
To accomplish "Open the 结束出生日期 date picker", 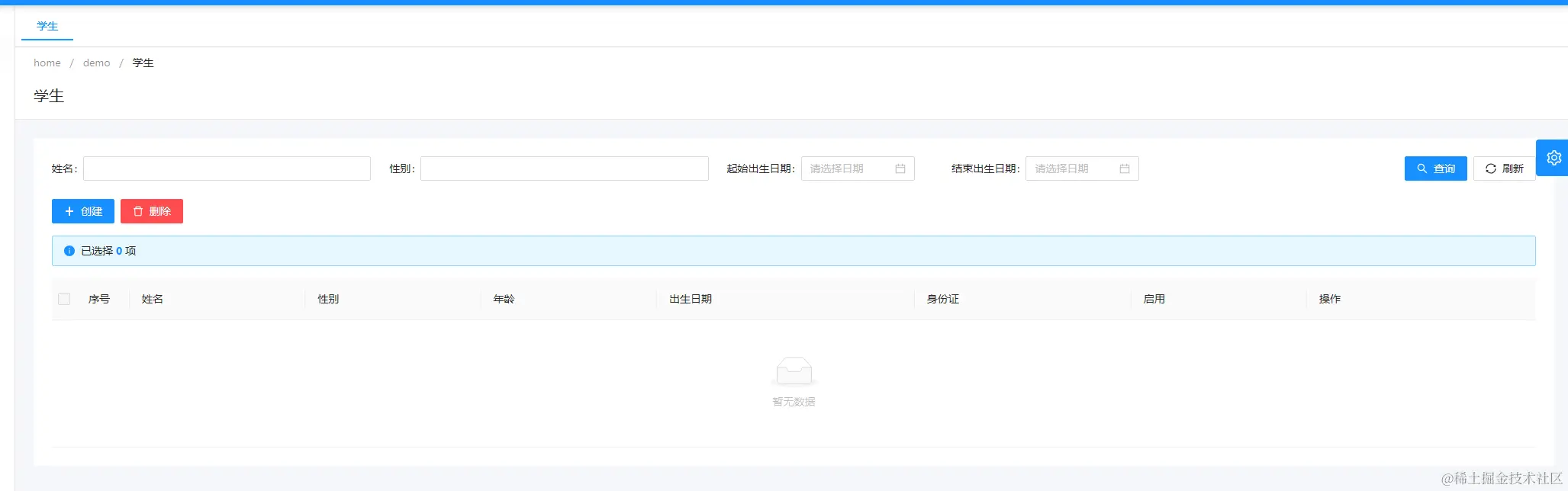I will [x=1082, y=168].
